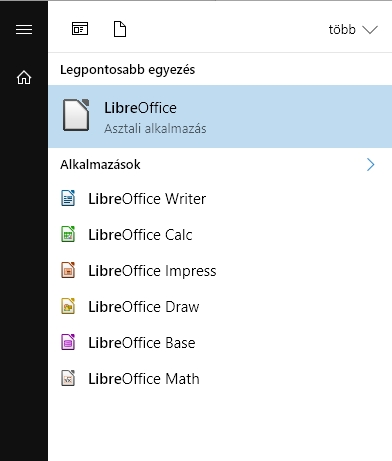Click the LibreOffice Writer icon
This screenshot has height=461, width=392.
68,198
